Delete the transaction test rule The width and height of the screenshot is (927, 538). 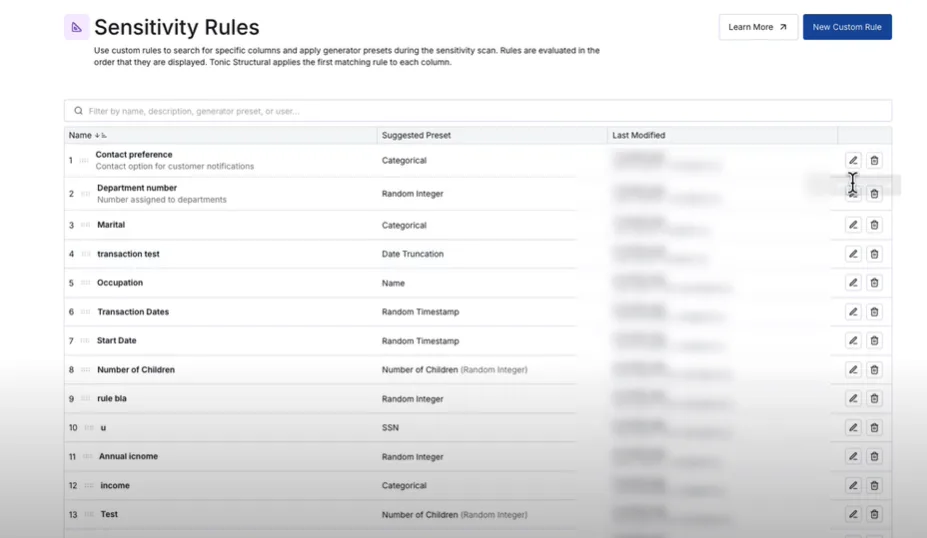[874, 254]
